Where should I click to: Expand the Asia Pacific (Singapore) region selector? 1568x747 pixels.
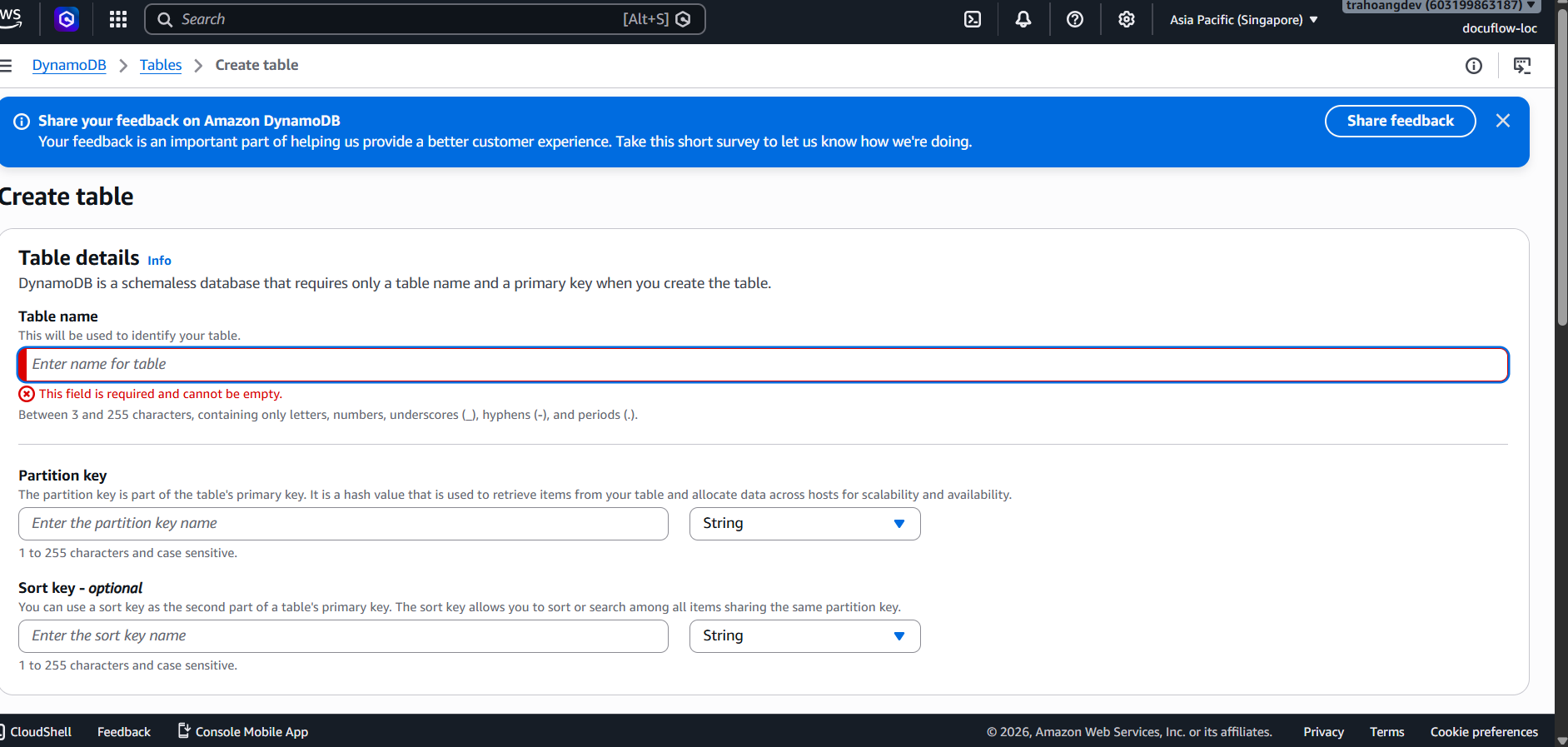(x=1244, y=19)
